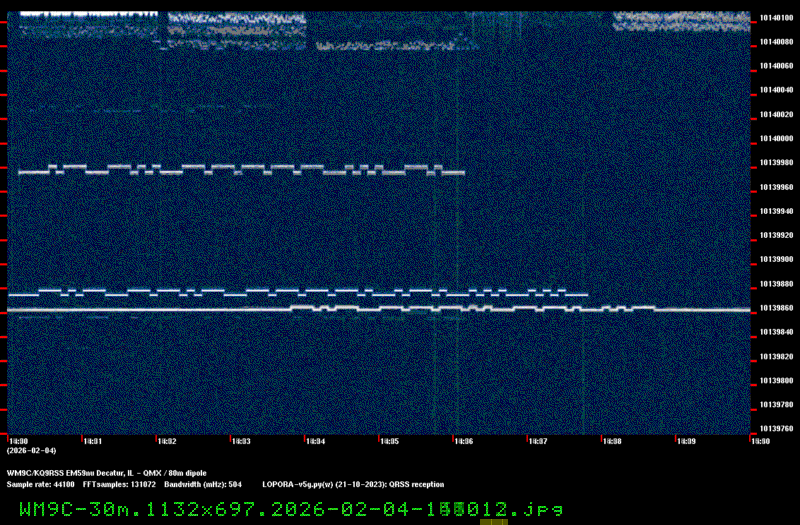Click the 10139860 frequency label
Screen dimensions: 800x525
click(x=776, y=308)
